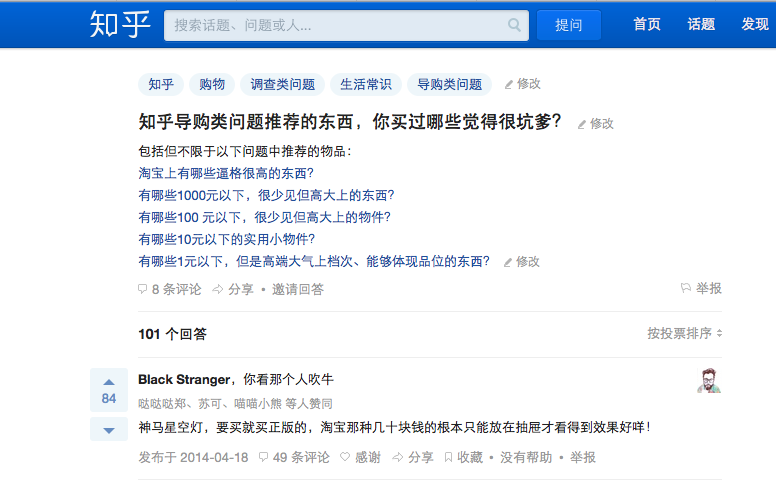This screenshot has height=486, width=776.
Task: Open link 有哪些1000元以下，很少见但高大上的东西？
Action: pos(266,195)
